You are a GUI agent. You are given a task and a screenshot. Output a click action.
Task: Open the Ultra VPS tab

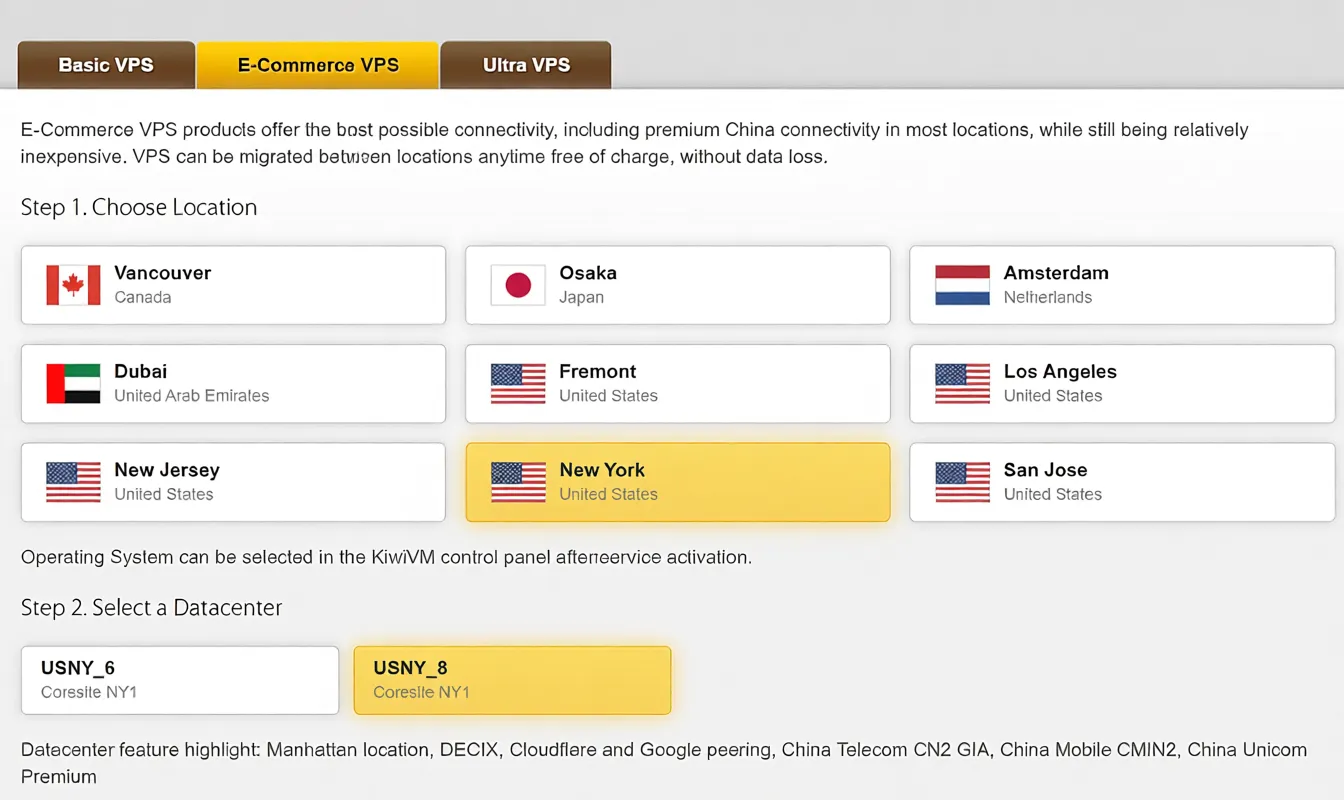(526, 65)
